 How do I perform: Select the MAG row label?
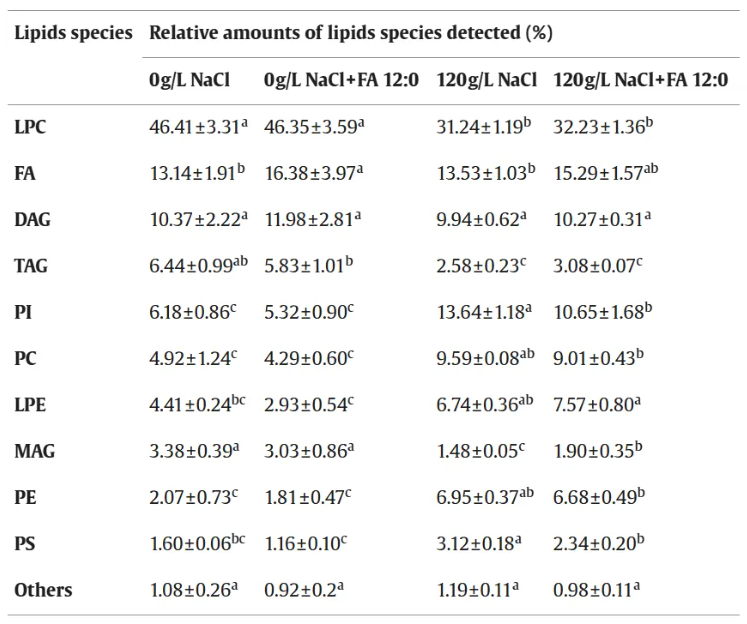(x=34, y=451)
